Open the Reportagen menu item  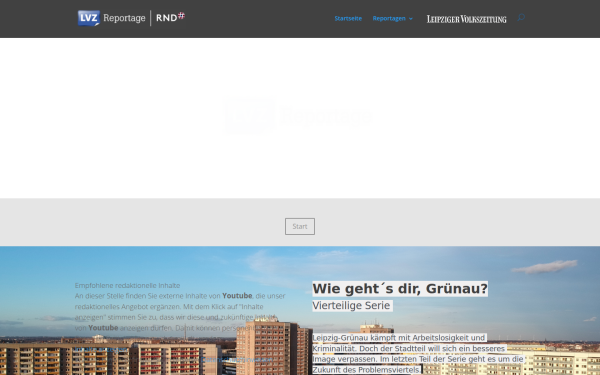389,18
